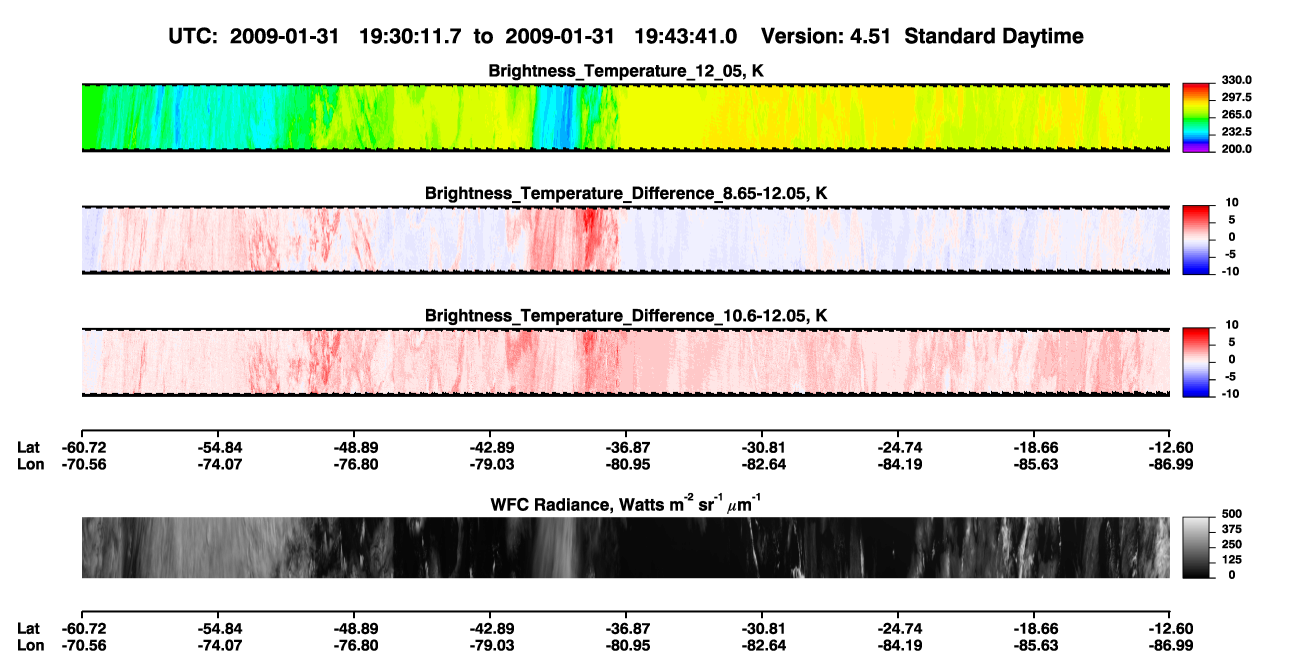This screenshot has height=667, width=1300.
Task: Click the red-blue color bar beside the 10.6-12.05 panel
Action: (x=1194, y=362)
